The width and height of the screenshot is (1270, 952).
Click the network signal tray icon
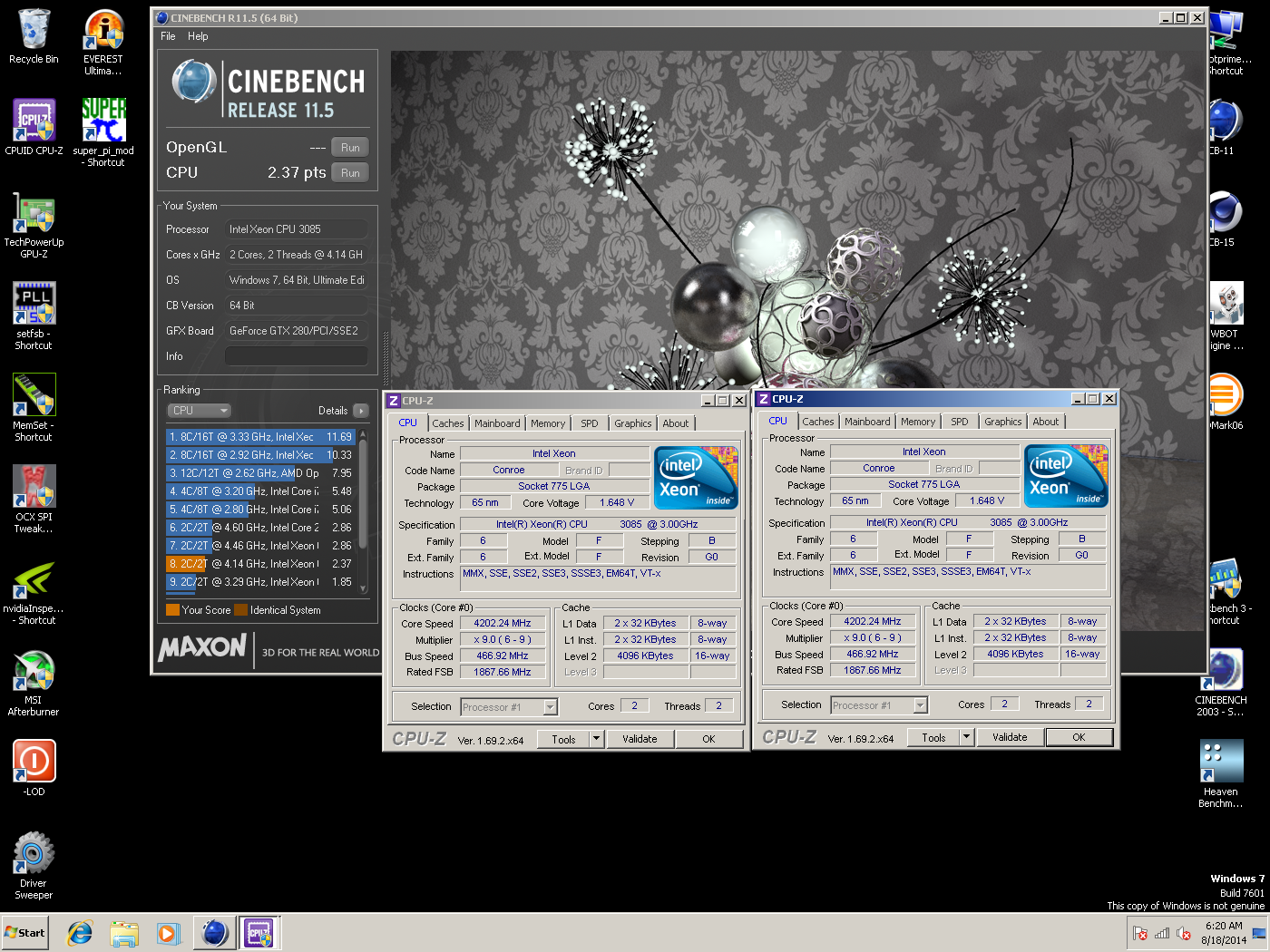[x=1162, y=934]
